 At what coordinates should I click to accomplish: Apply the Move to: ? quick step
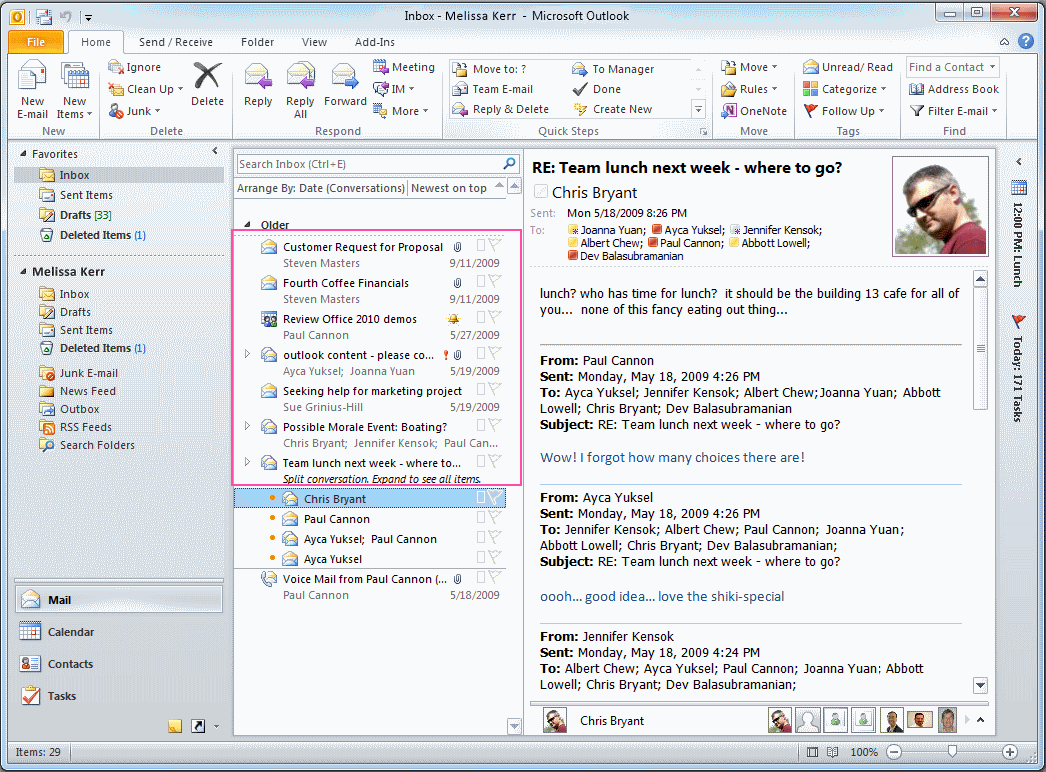click(x=490, y=69)
